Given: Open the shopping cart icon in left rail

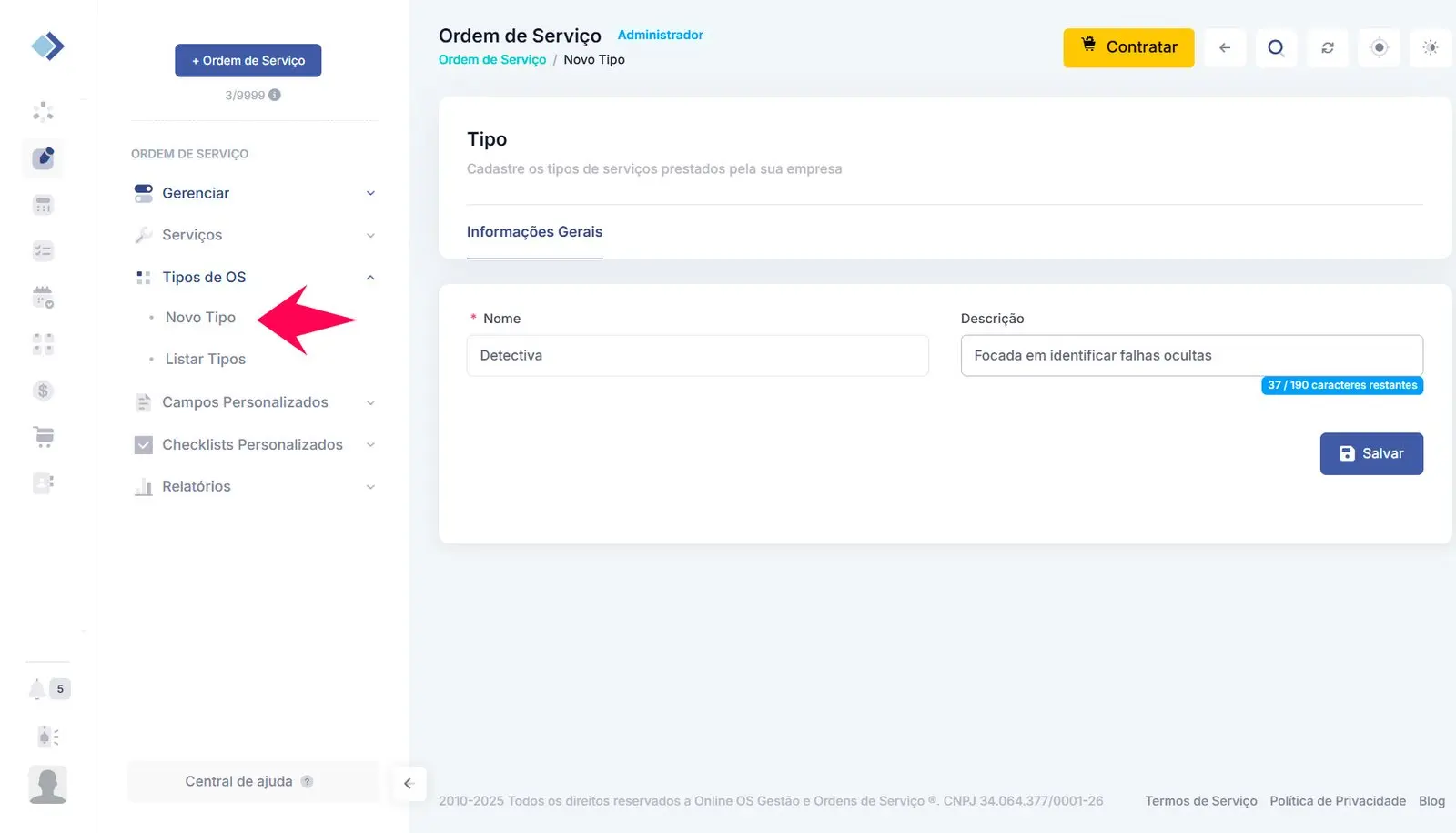Looking at the screenshot, I should [44, 437].
